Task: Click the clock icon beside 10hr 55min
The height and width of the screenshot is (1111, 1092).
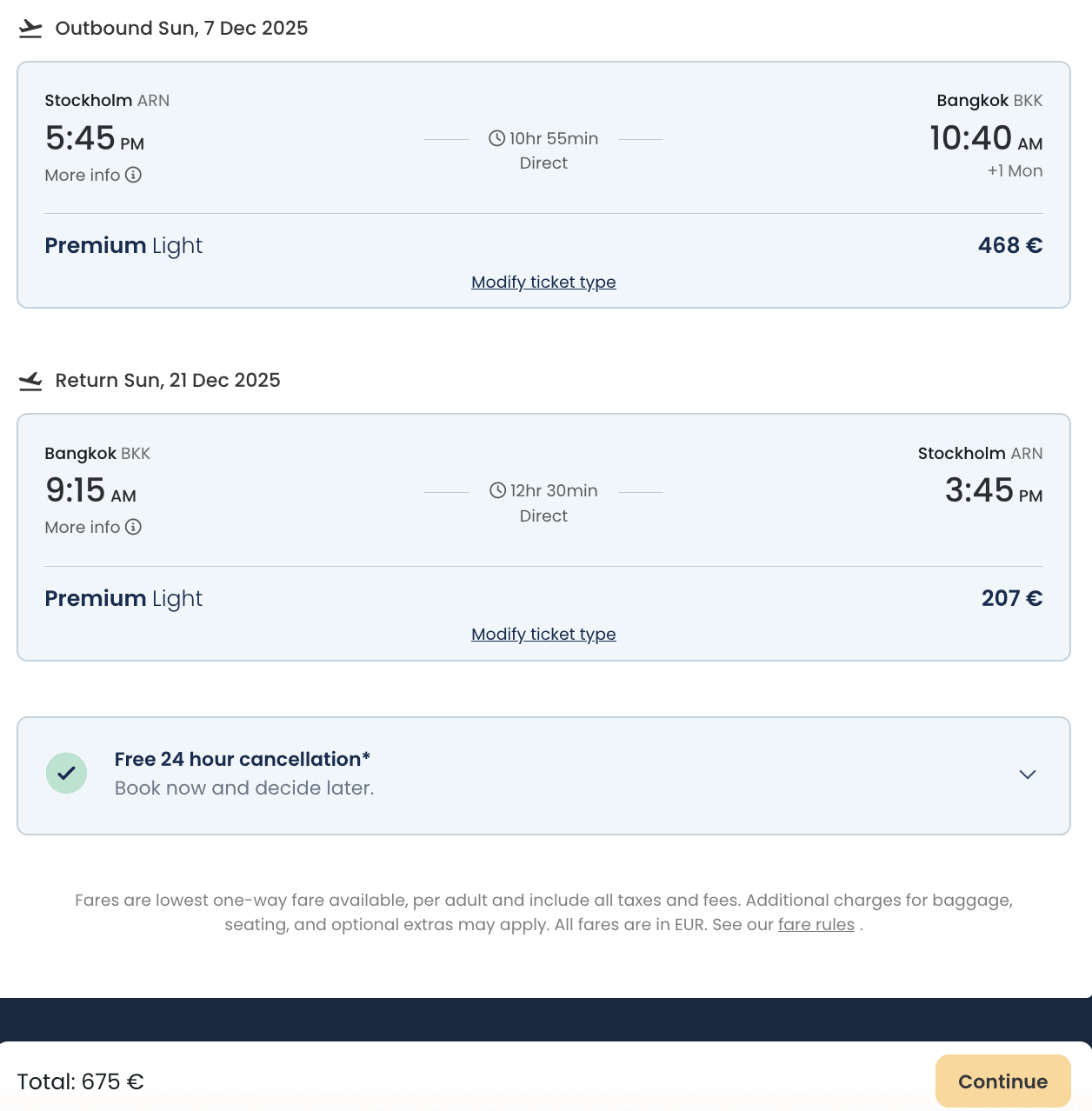Action: 496,138
